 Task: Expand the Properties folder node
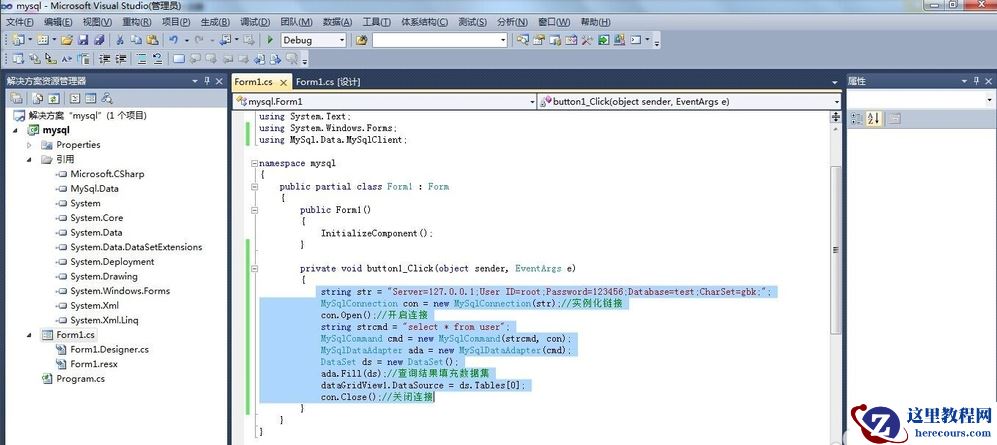point(30,145)
